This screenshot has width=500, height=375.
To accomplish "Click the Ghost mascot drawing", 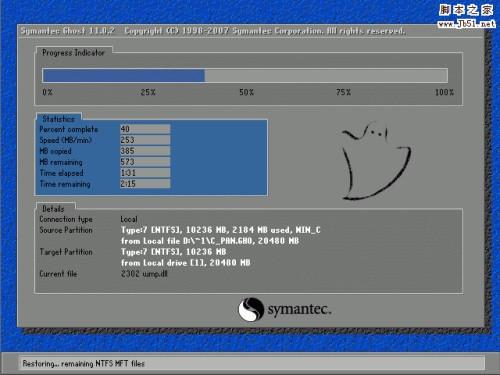I will click(x=376, y=161).
